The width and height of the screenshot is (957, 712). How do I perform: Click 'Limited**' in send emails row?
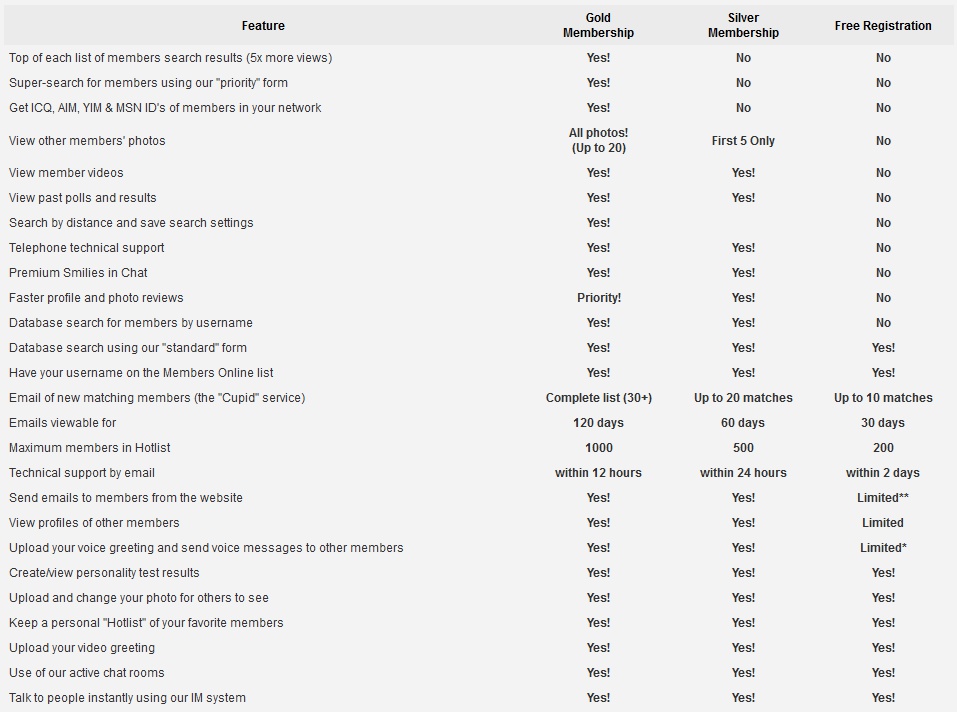pos(883,498)
